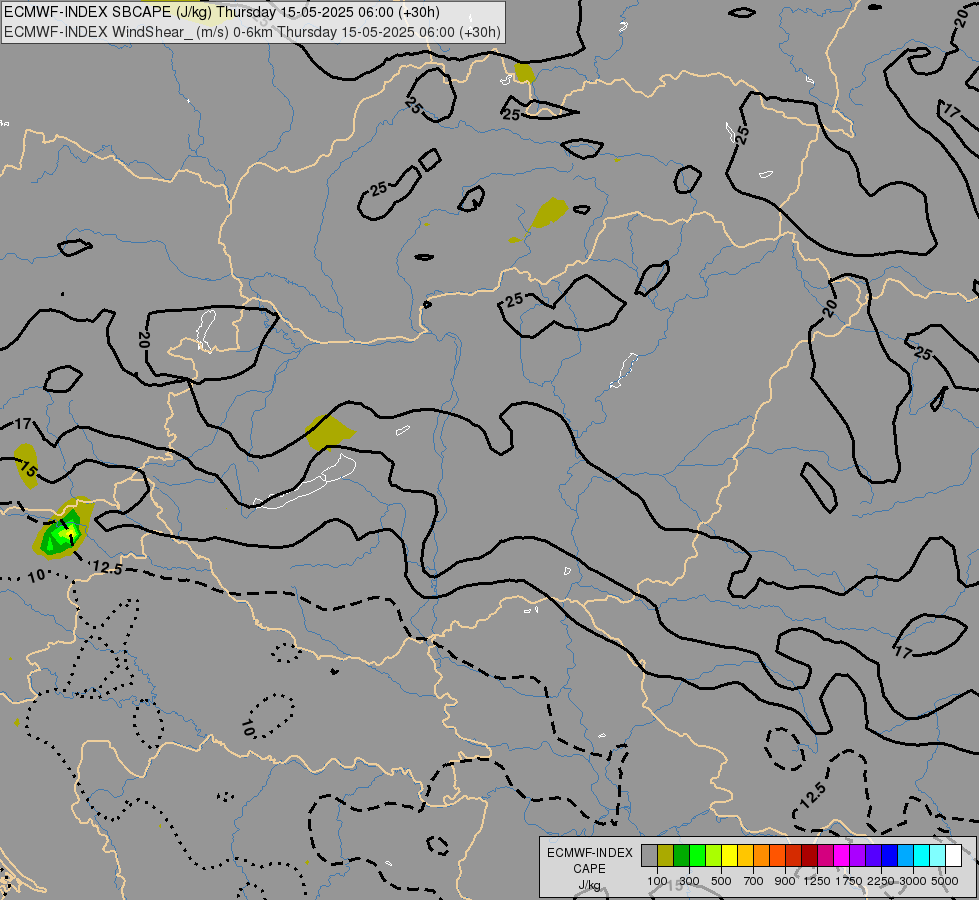This screenshot has height=900, width=979.
Task: Pick the dark green legend swatch
Action: pos(681,855)
